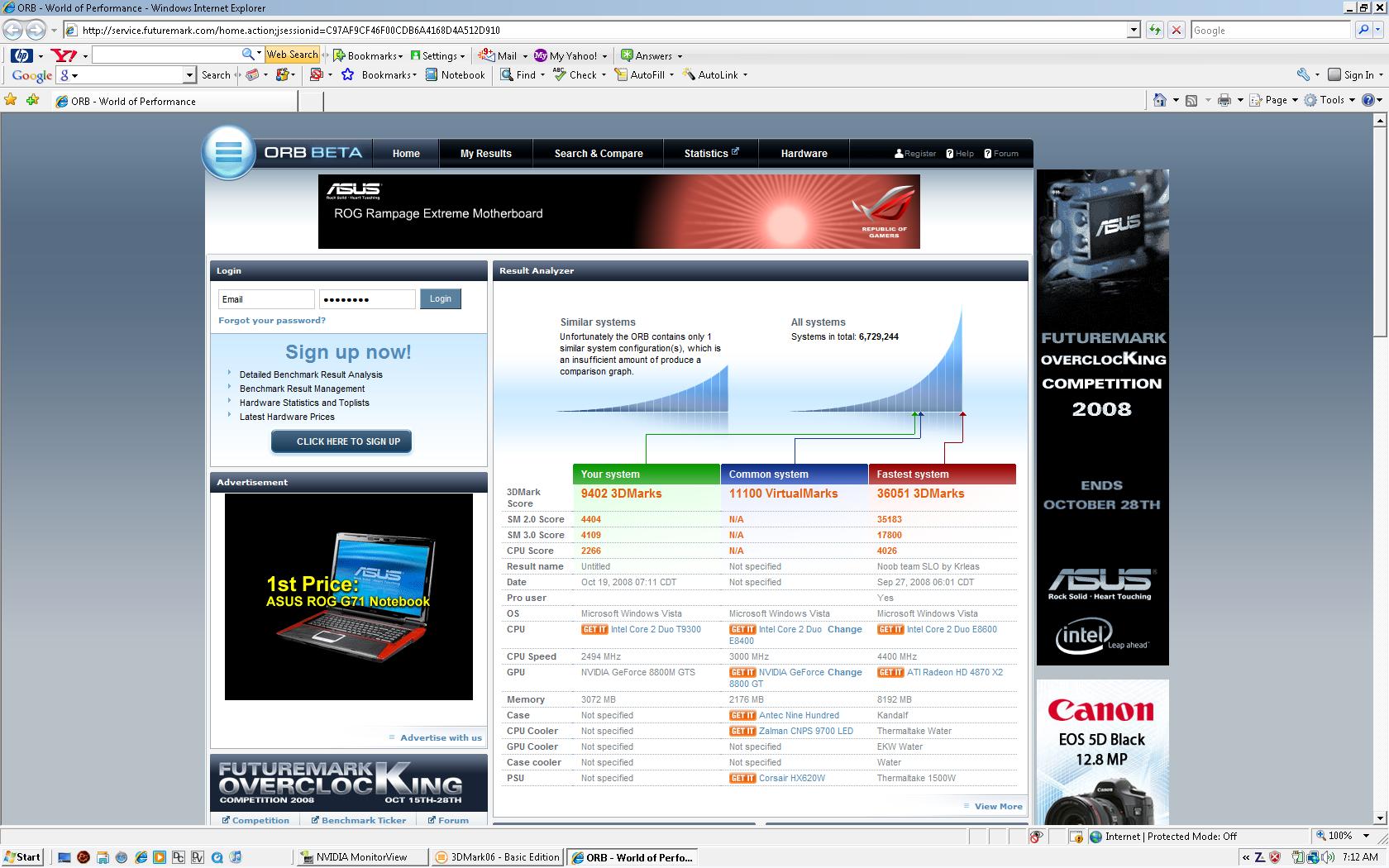
Task: Expand the Yahoo toolbar Settings dropdown
Action: pos(462,56)
